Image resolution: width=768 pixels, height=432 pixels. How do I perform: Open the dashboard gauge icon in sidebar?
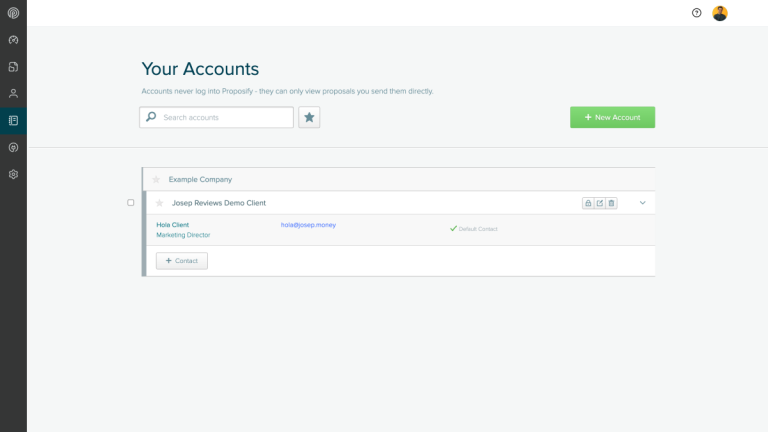coord(13,40)
